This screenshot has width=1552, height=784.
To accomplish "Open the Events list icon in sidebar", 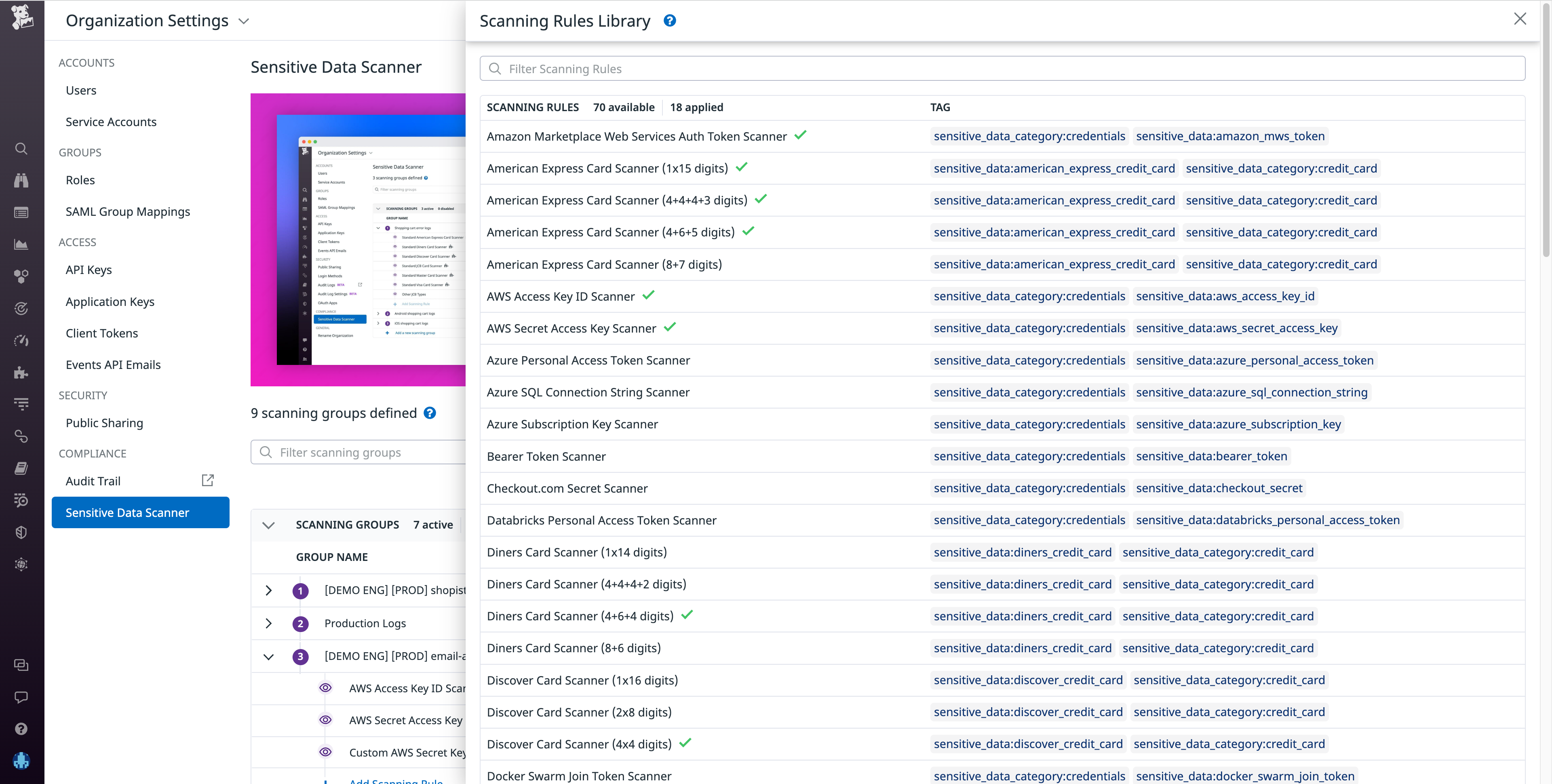I will [21, 212].
